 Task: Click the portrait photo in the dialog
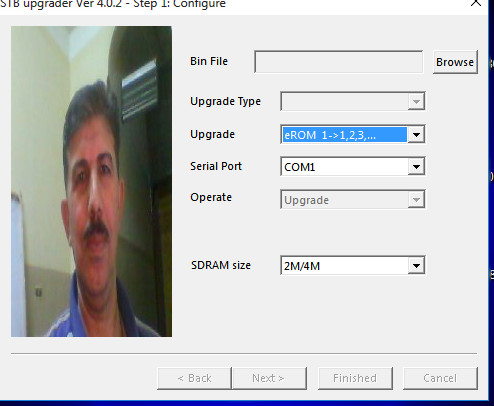[x=92, y=181]
